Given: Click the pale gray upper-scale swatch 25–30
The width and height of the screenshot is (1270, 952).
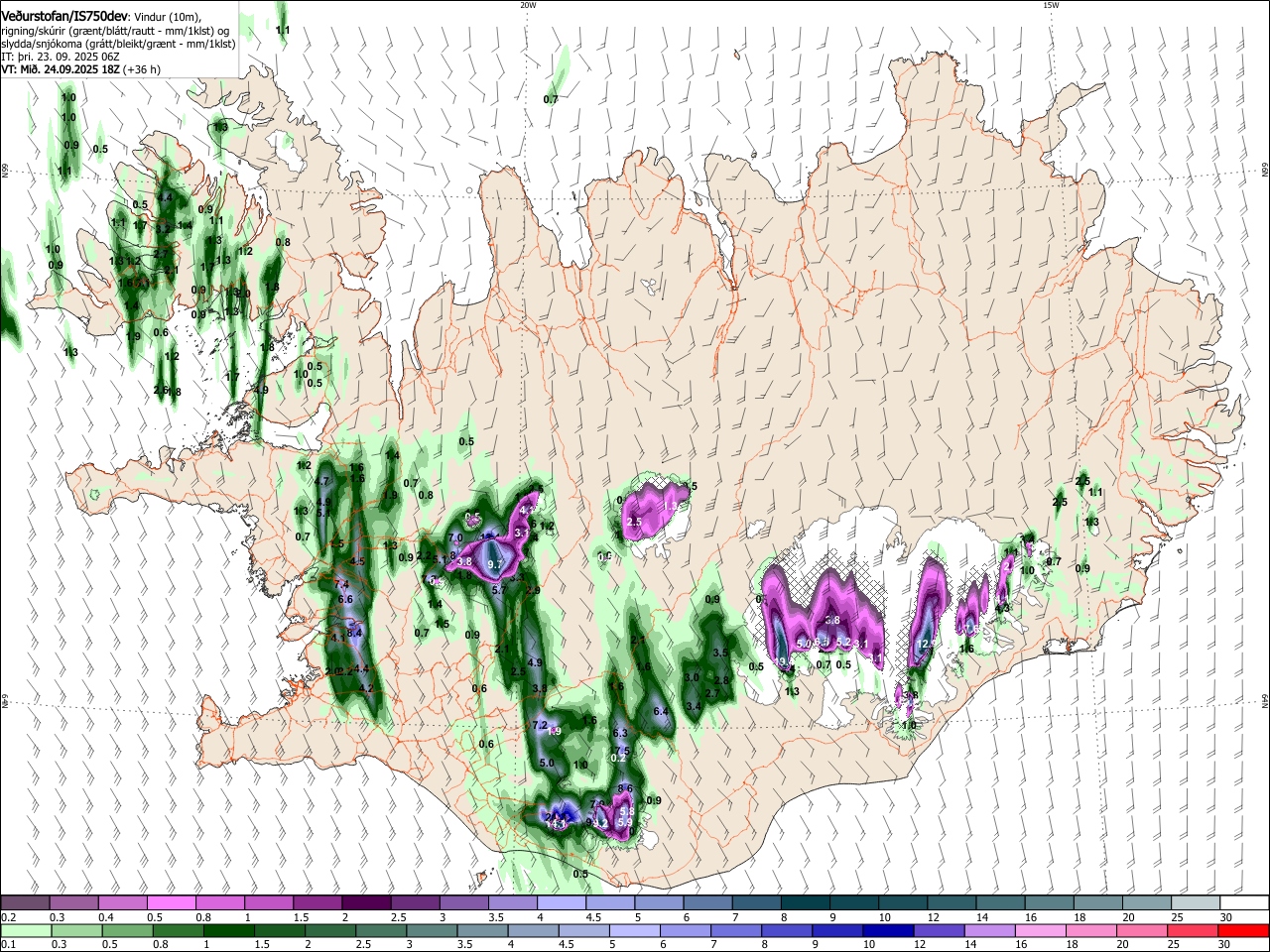Looking at the screenshot, I should [1195, 903].
